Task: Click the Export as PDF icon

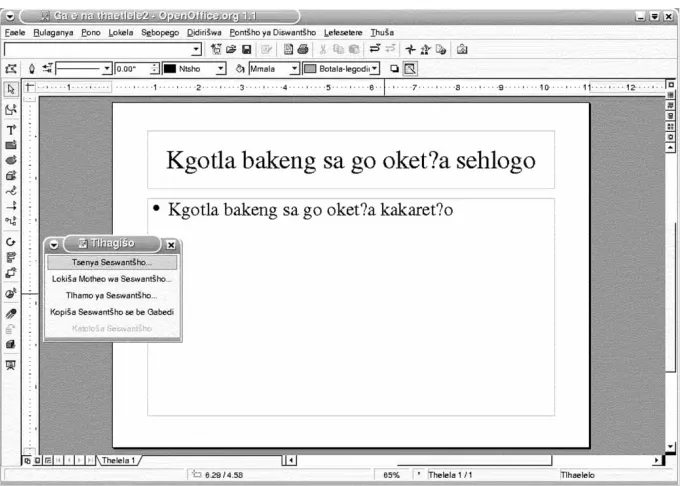Action: pyautogui.click(x=288, y=49)
